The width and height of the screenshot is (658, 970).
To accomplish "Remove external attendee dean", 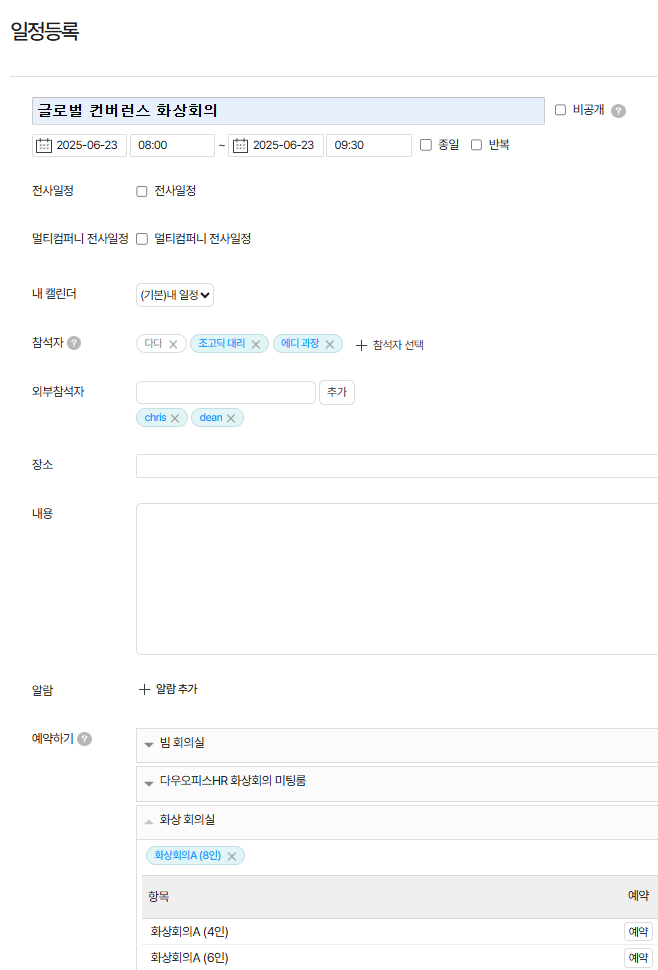I will click(231, 418).
